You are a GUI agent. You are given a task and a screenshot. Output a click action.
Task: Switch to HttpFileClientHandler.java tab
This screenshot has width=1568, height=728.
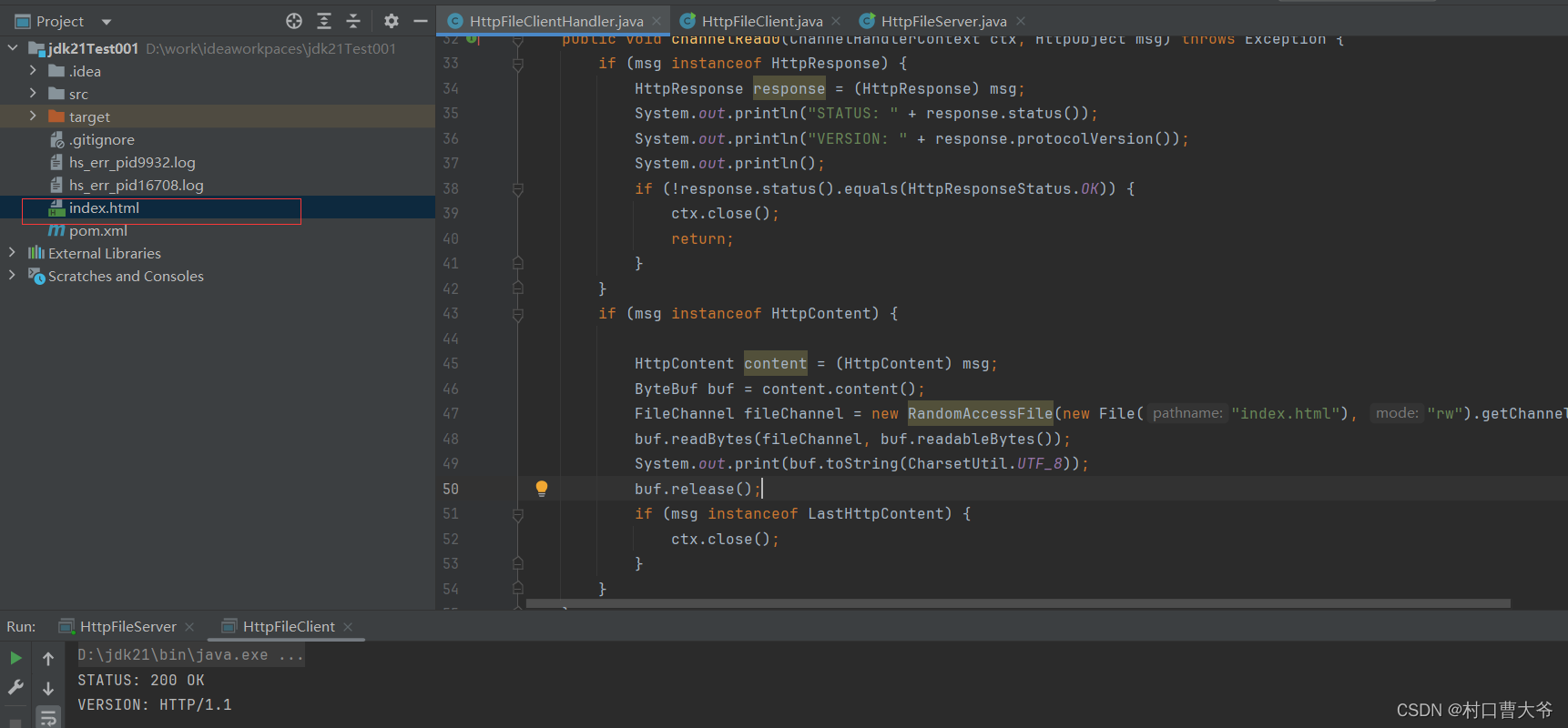pyautogui.click(x=556, y=21)
